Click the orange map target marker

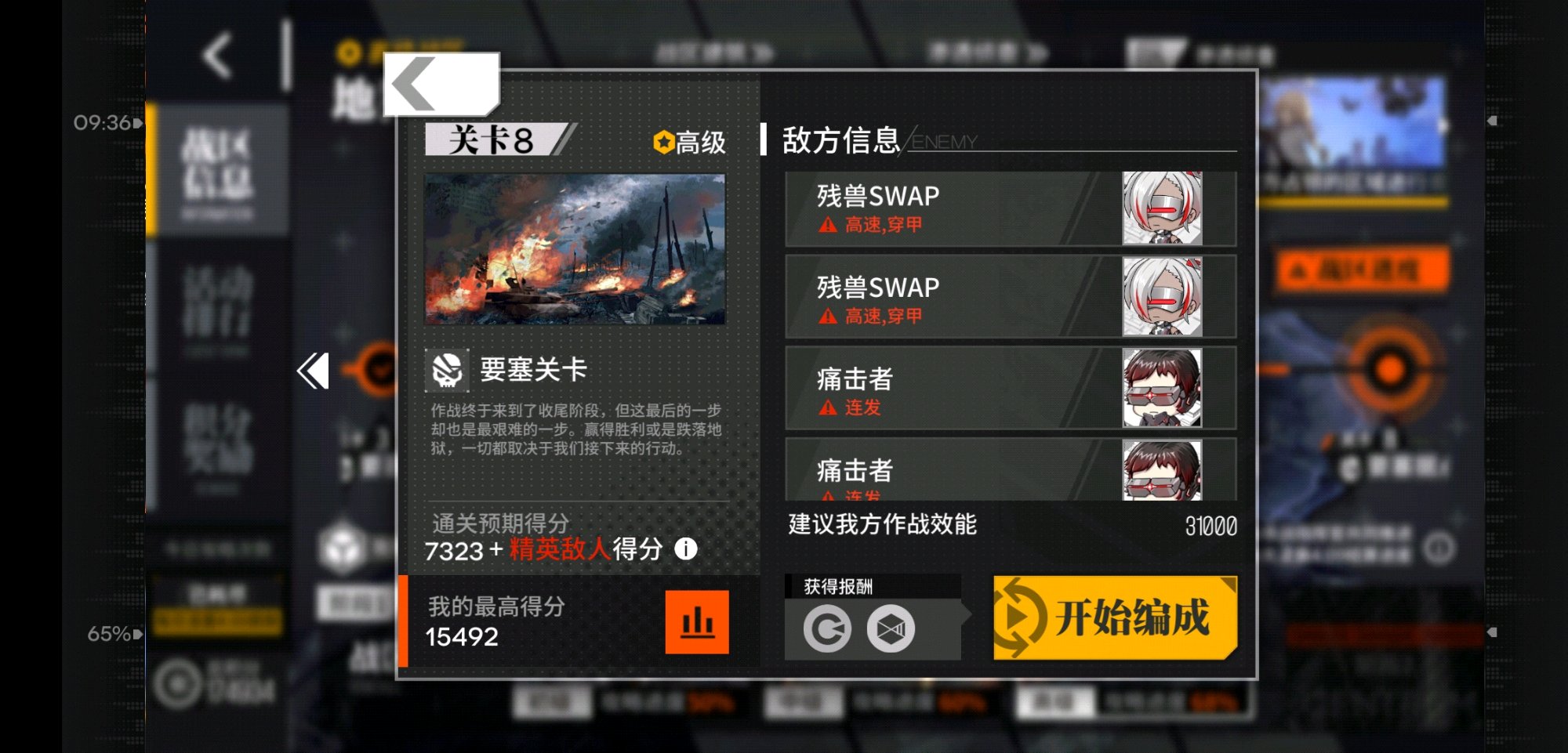coord(1390,369)
